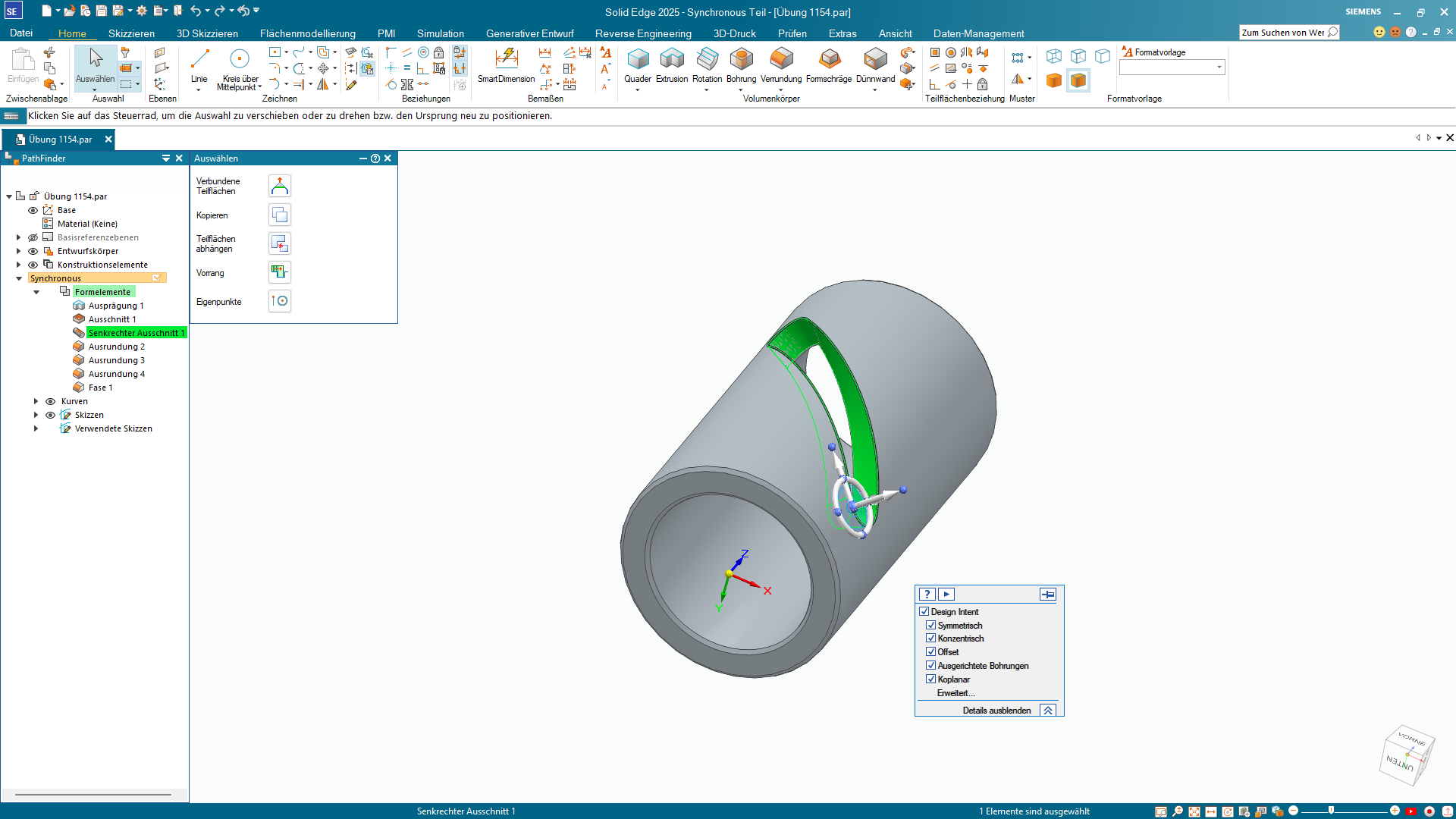The width and height of the screenshot is (1456, 819).
Task: Click the view orientation cube
Action: click(x=1407, y=755)
